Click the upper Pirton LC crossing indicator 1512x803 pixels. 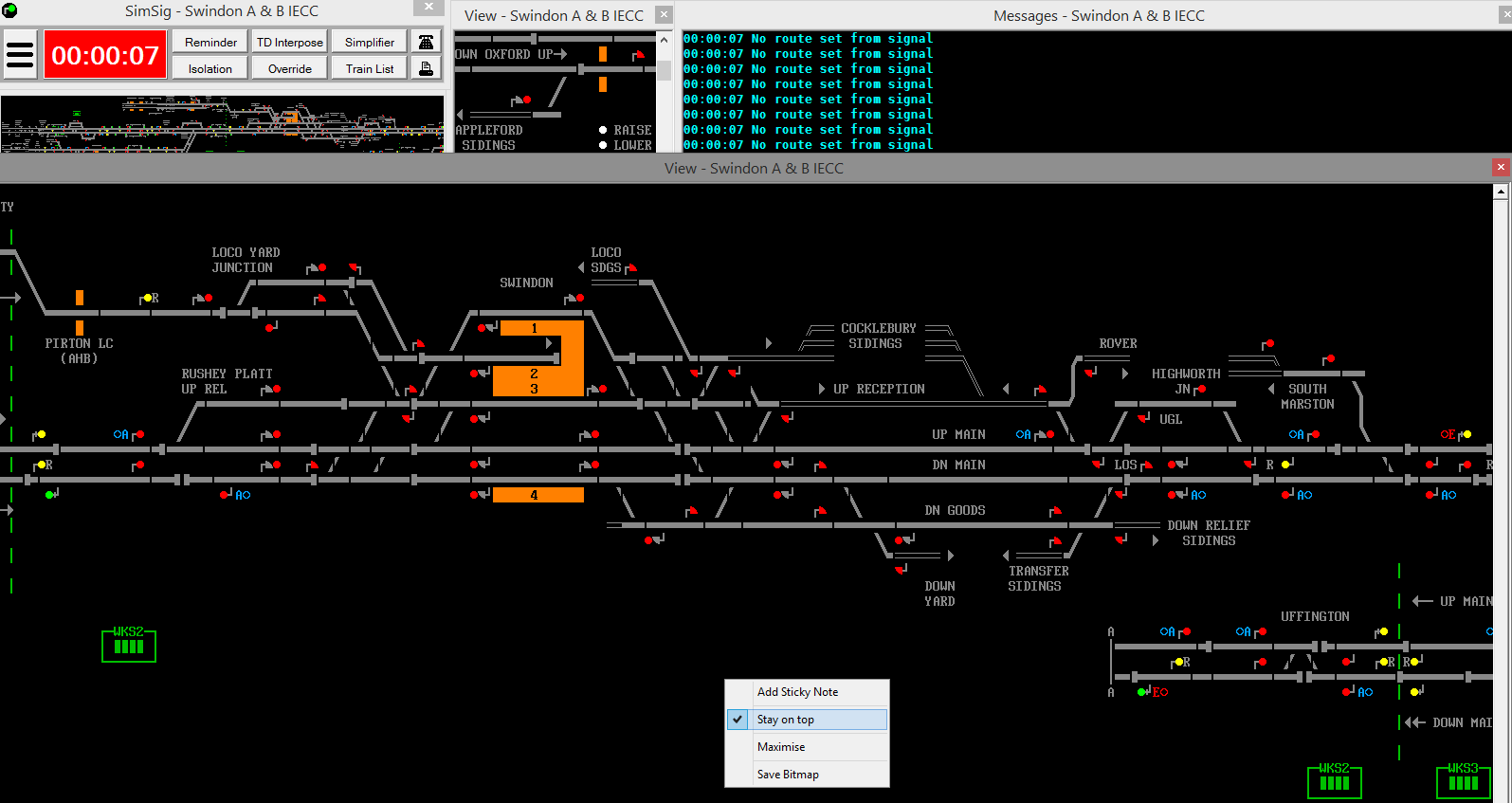[80, 298]
